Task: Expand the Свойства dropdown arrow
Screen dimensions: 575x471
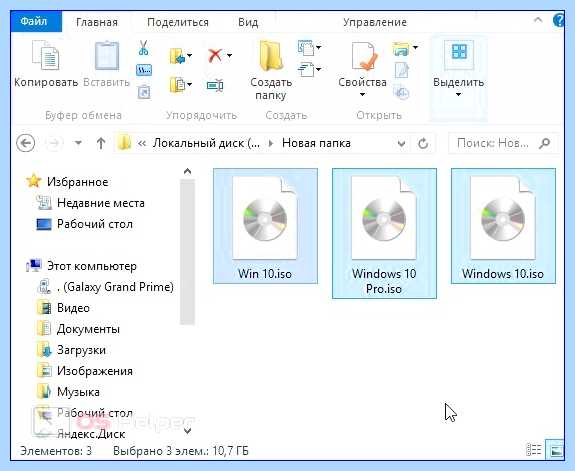Action: [362, 95]
